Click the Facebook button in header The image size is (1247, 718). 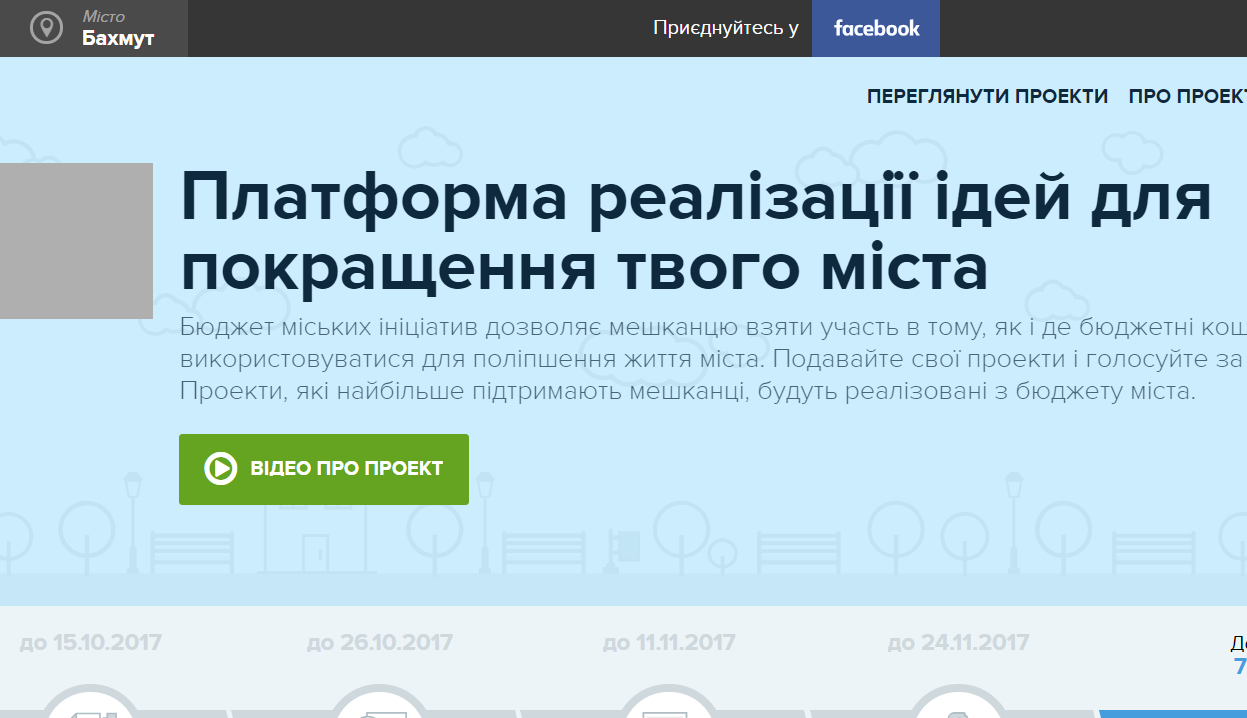tap(876, 28)
